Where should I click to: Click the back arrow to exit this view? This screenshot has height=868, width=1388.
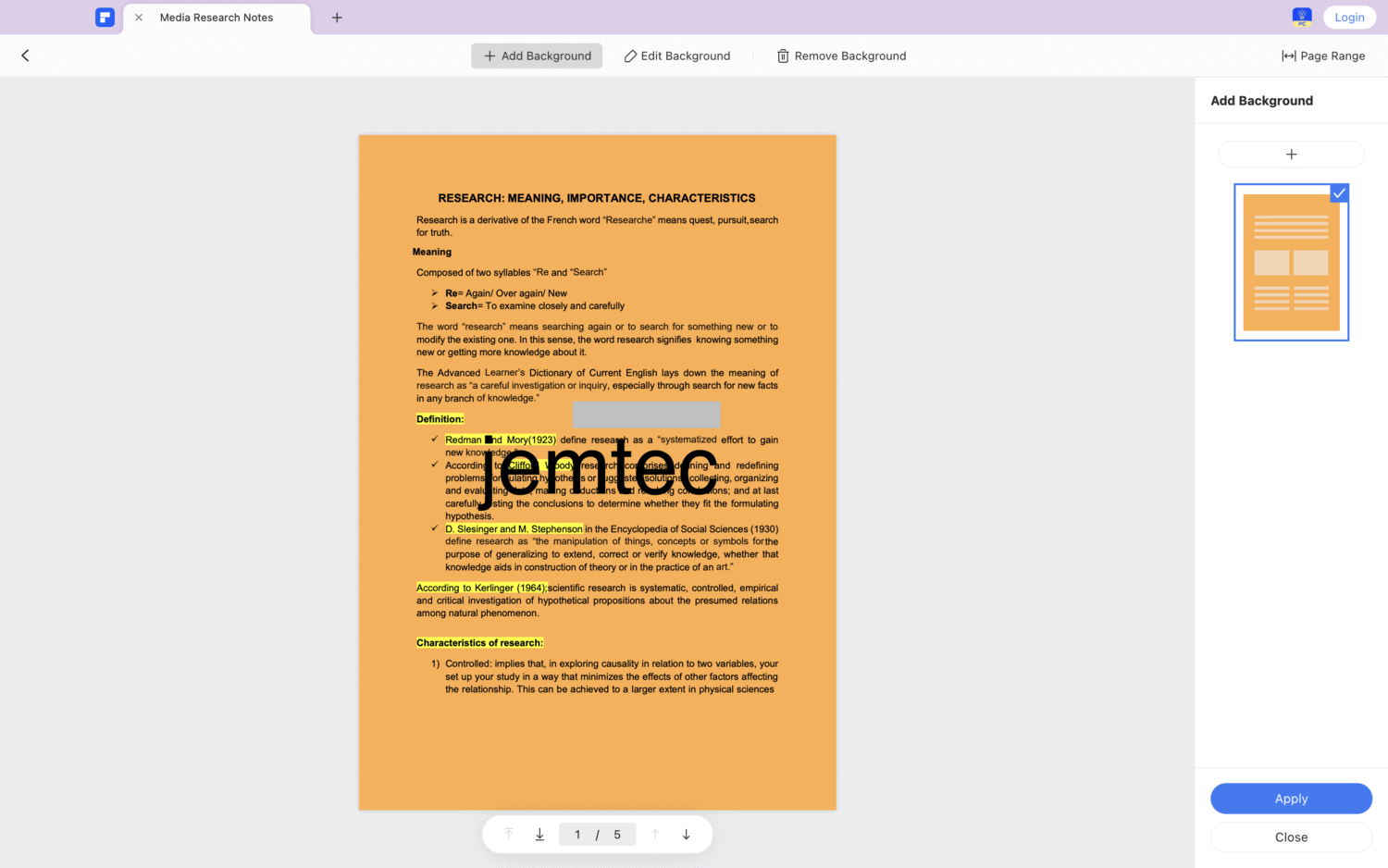25,56
